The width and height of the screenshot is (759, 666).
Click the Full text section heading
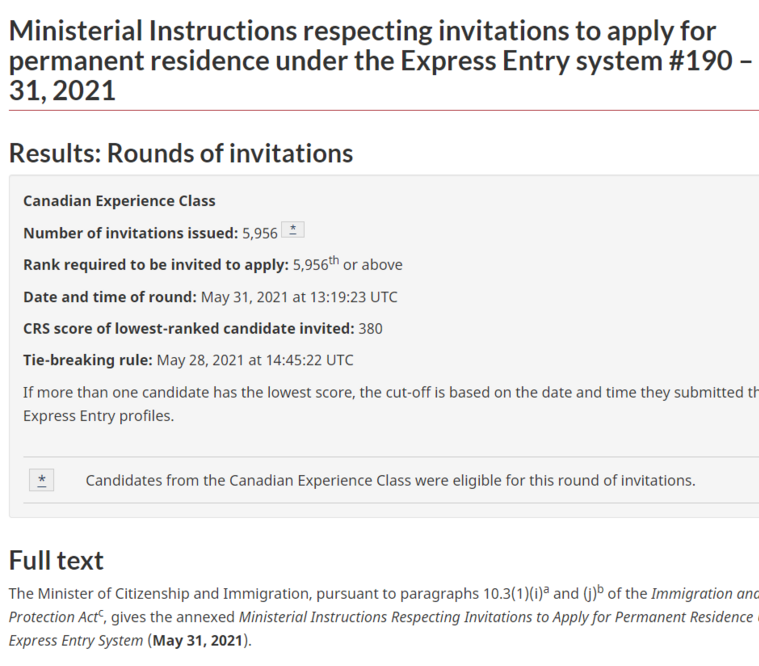point(56,560)
